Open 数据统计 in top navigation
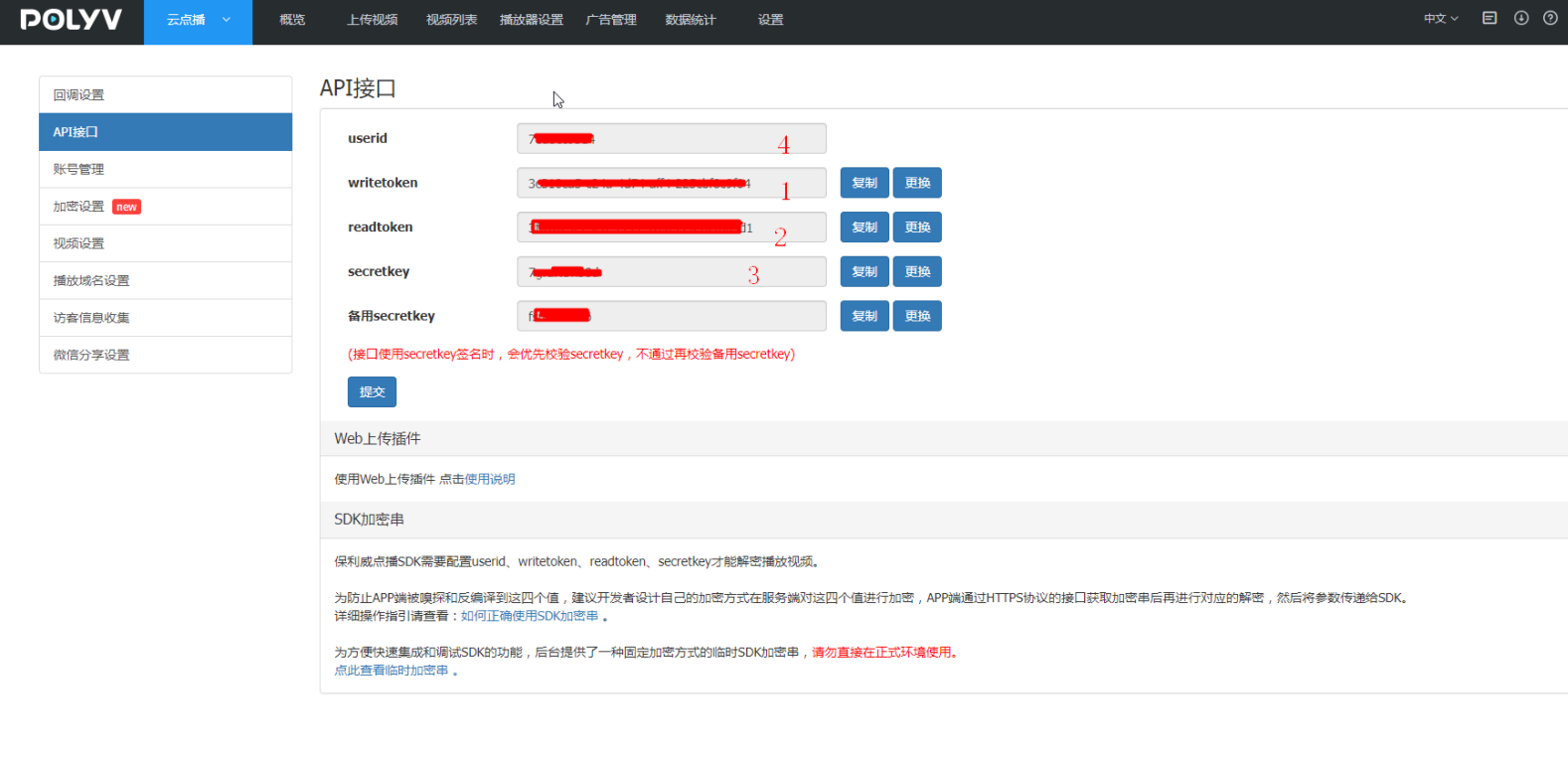 (x=690, y=20)
